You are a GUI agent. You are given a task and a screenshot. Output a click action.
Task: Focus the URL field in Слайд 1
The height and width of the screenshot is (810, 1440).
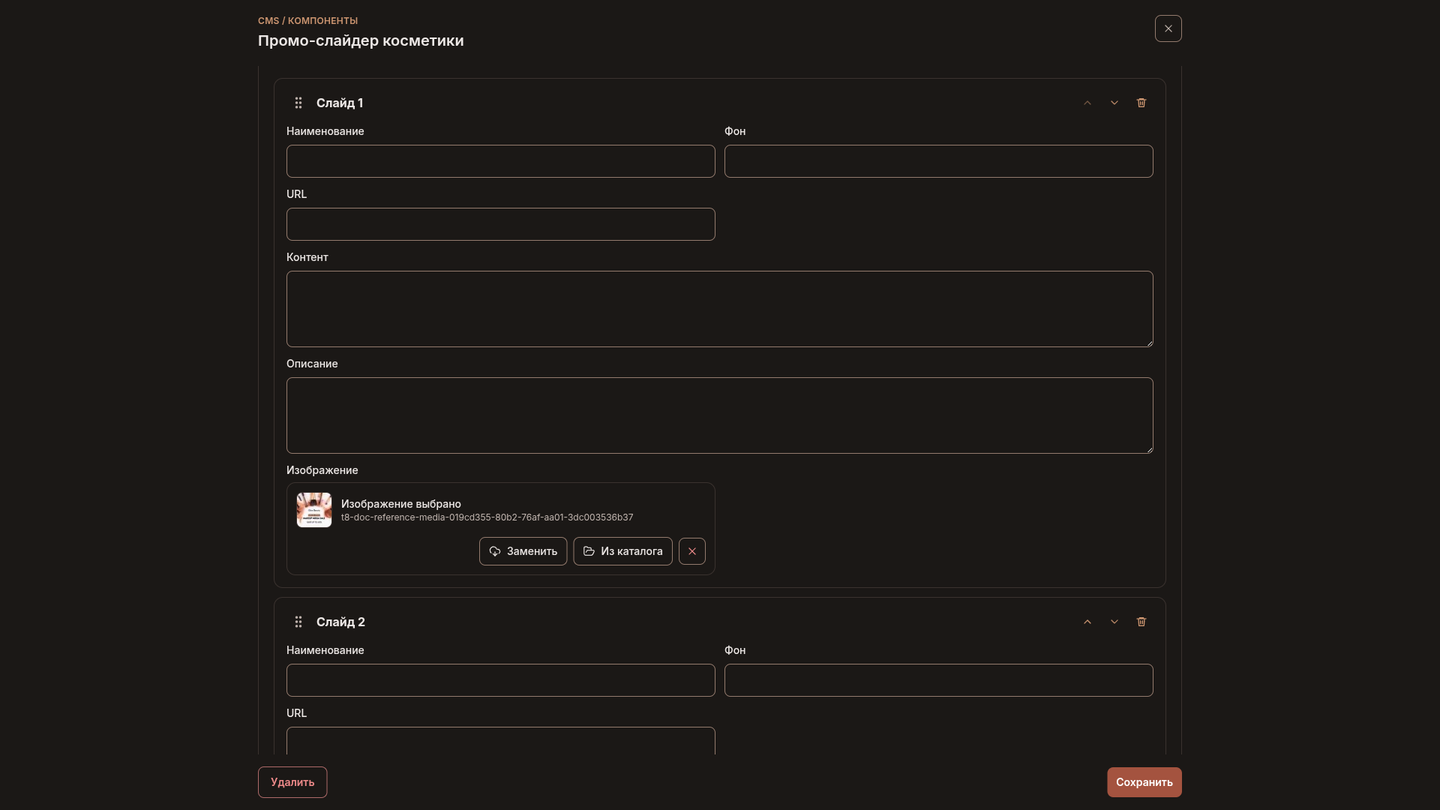501,224
